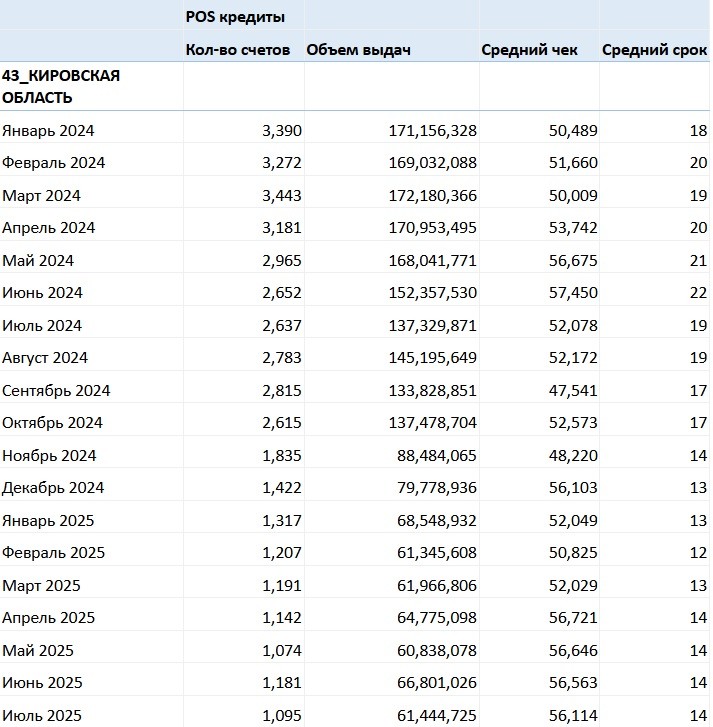The height and width of the screenshot is (727, 713).
Task: Click the "POS кредиты" header cell
Action: click(x=235, y=17)
